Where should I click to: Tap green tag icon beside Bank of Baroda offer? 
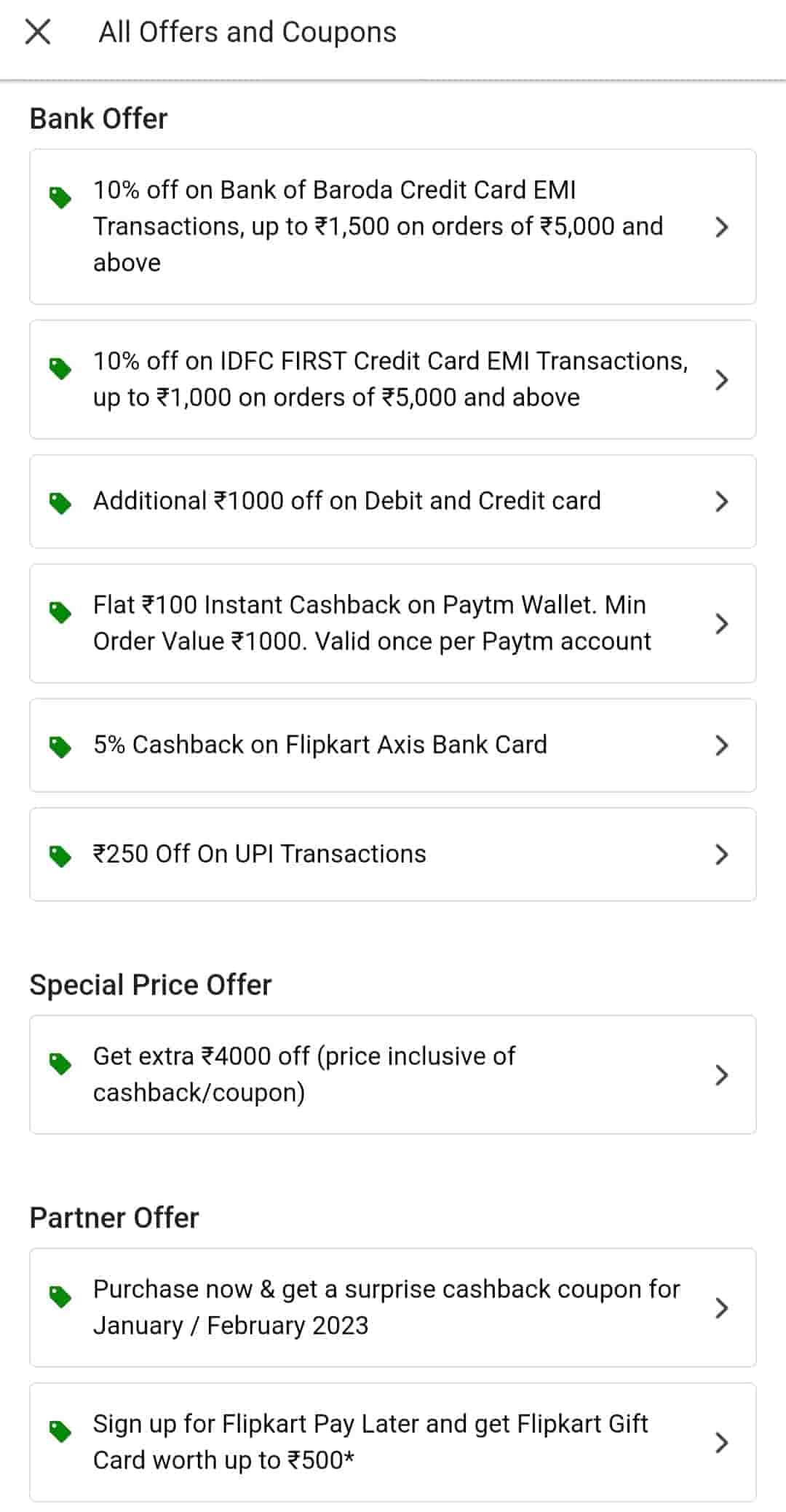point(60,197)
